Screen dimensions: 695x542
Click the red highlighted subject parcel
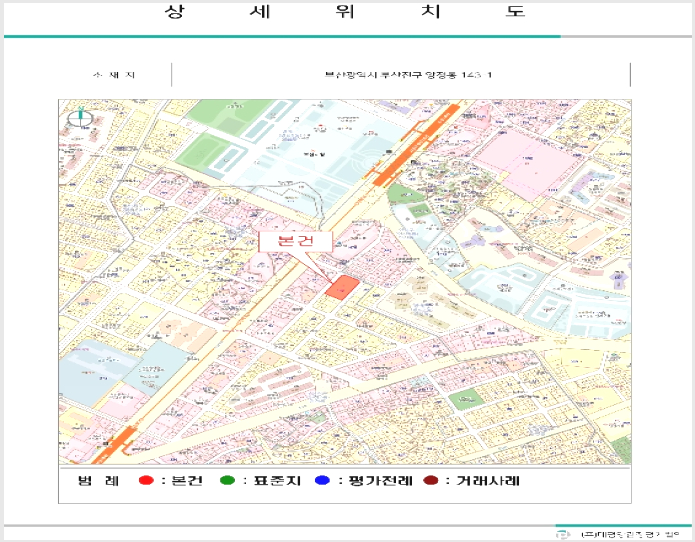click(x=342, y=287)
